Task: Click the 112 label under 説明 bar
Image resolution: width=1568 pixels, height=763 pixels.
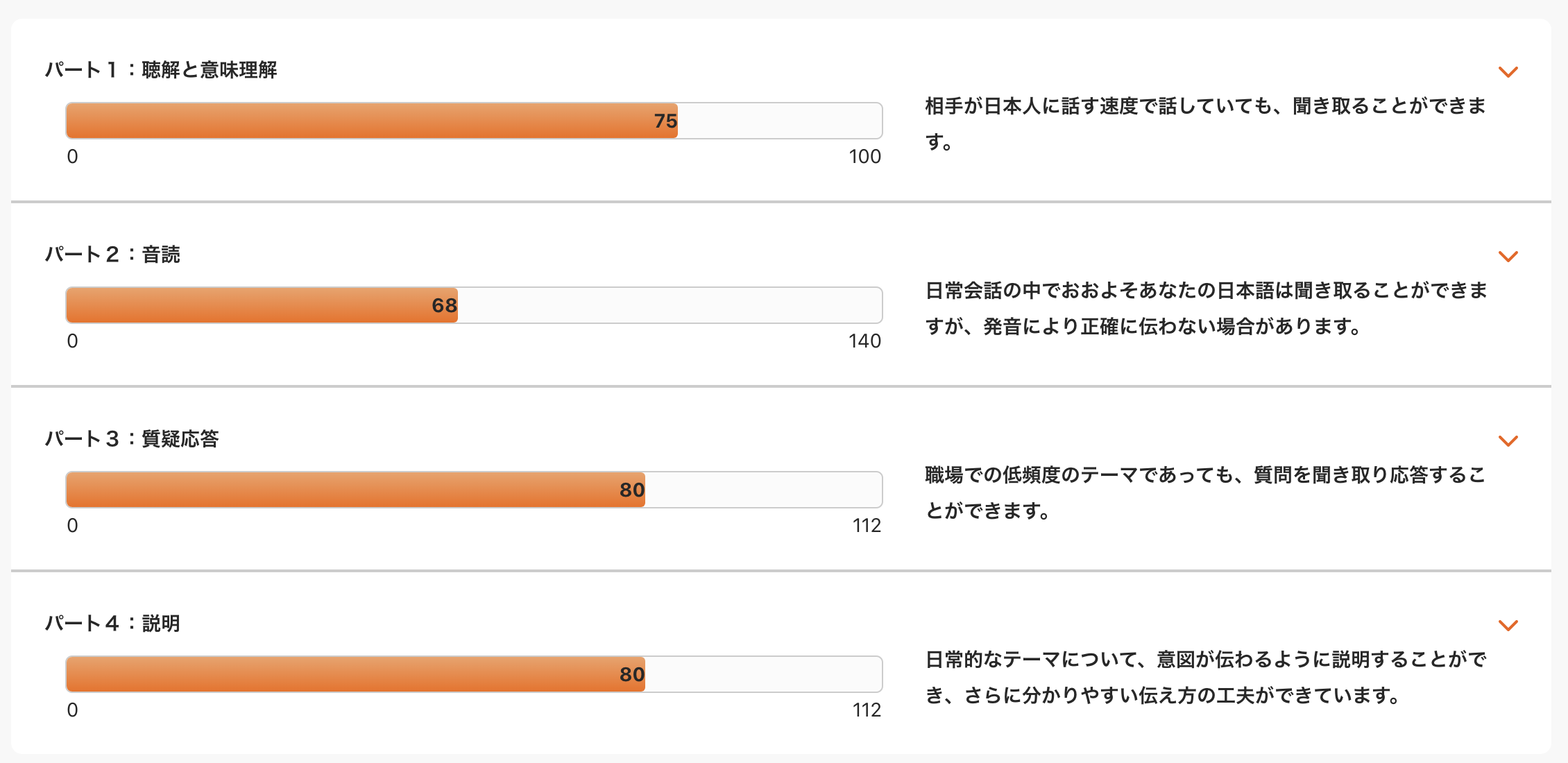Action: tap(867, 710)
